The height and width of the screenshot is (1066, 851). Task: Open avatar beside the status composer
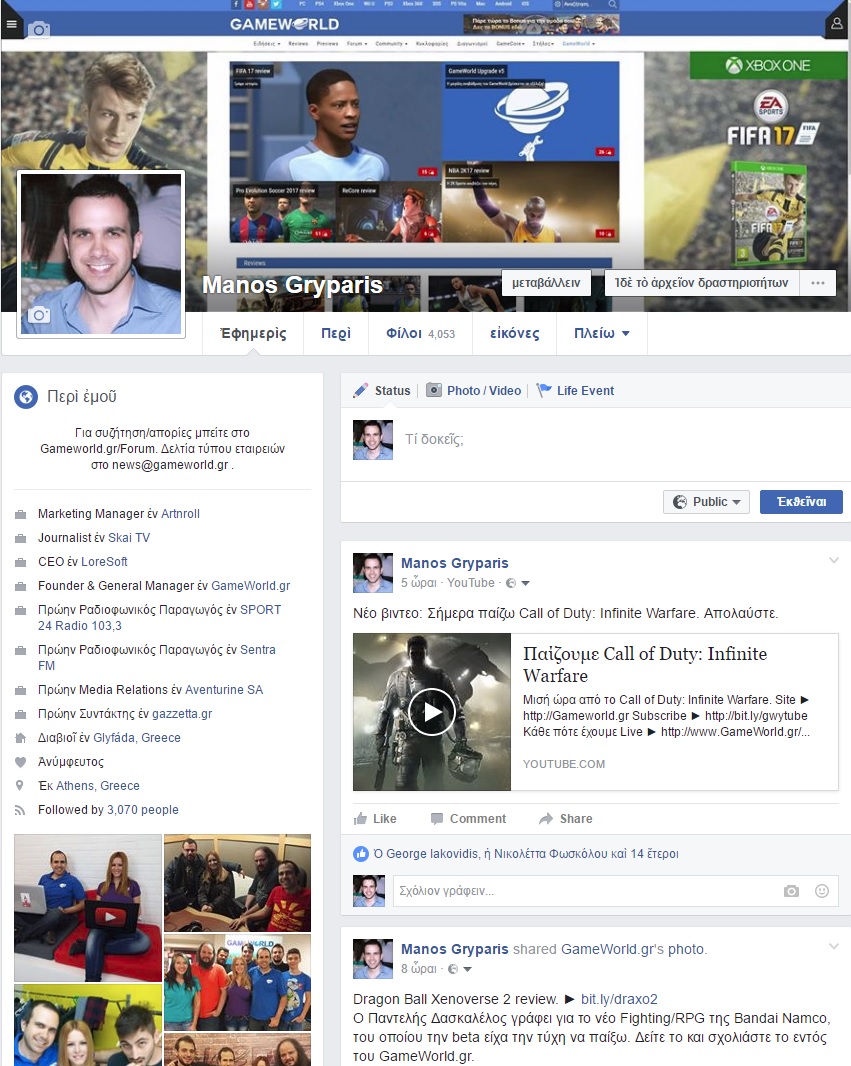pyautogui.click(x=372, y=439)
